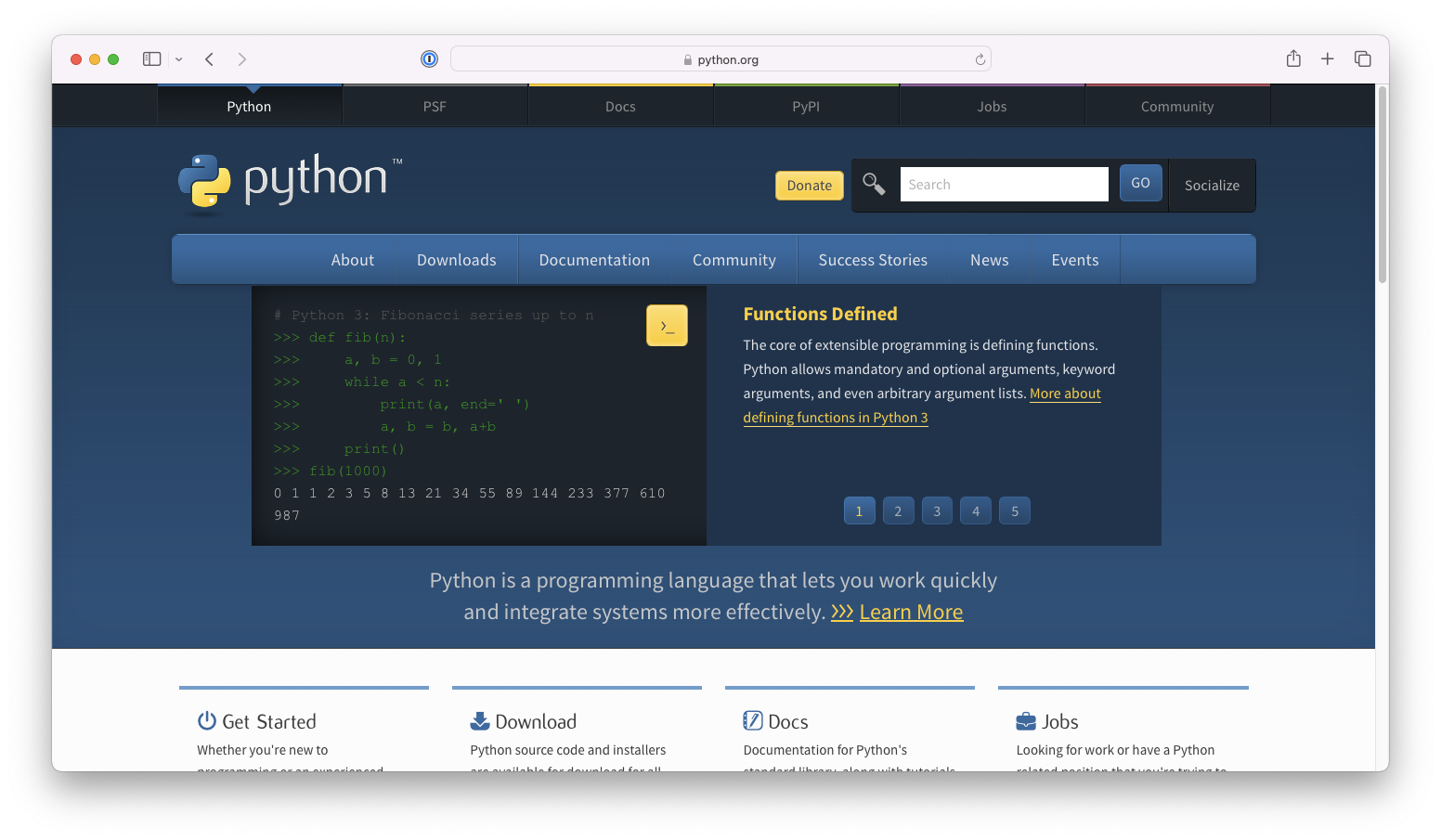Open the Downloads navigation menu
The image size is (1441, 840).
[456, 261]
